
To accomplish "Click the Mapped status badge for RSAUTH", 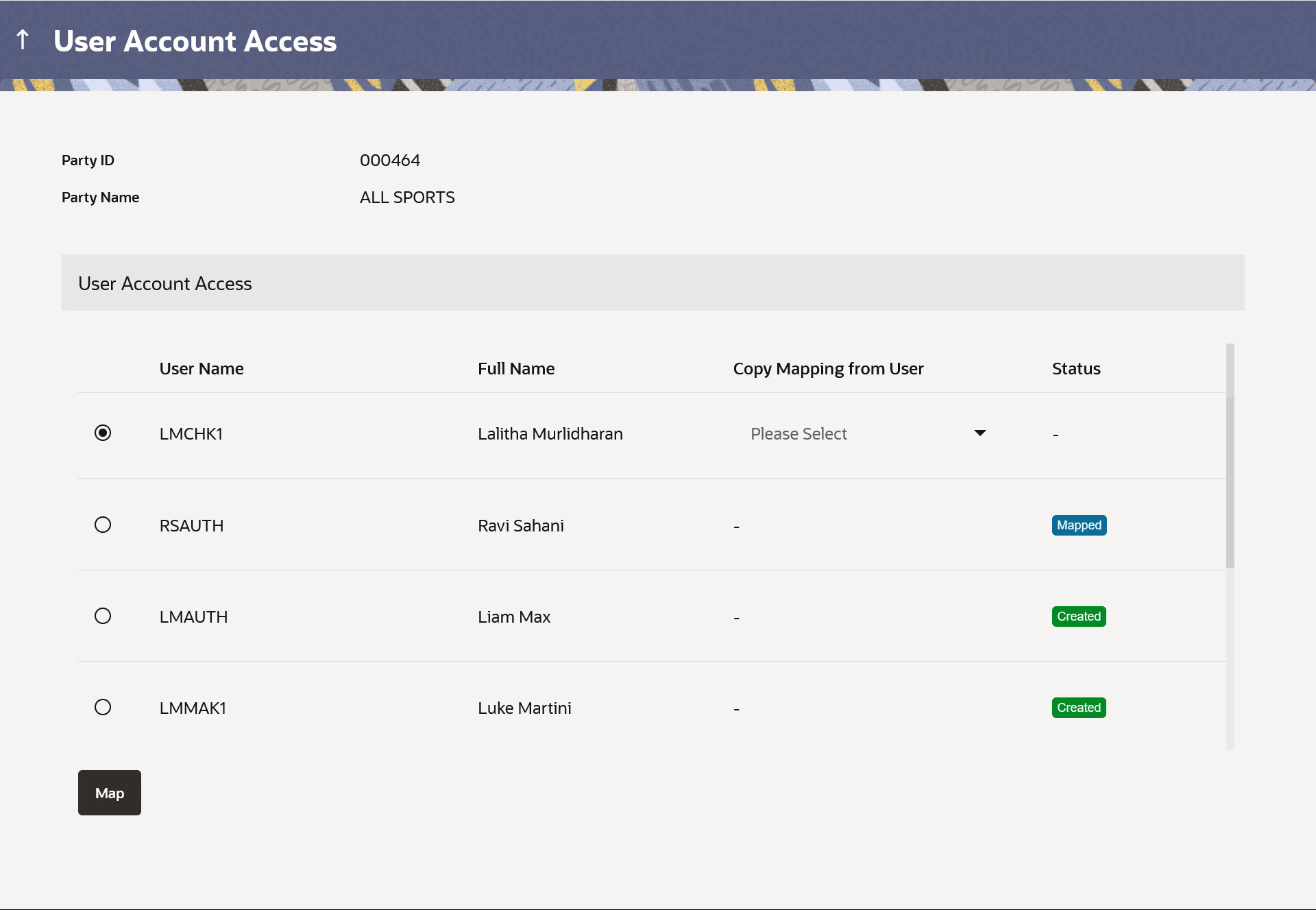I will click(x=1079, y=525).
